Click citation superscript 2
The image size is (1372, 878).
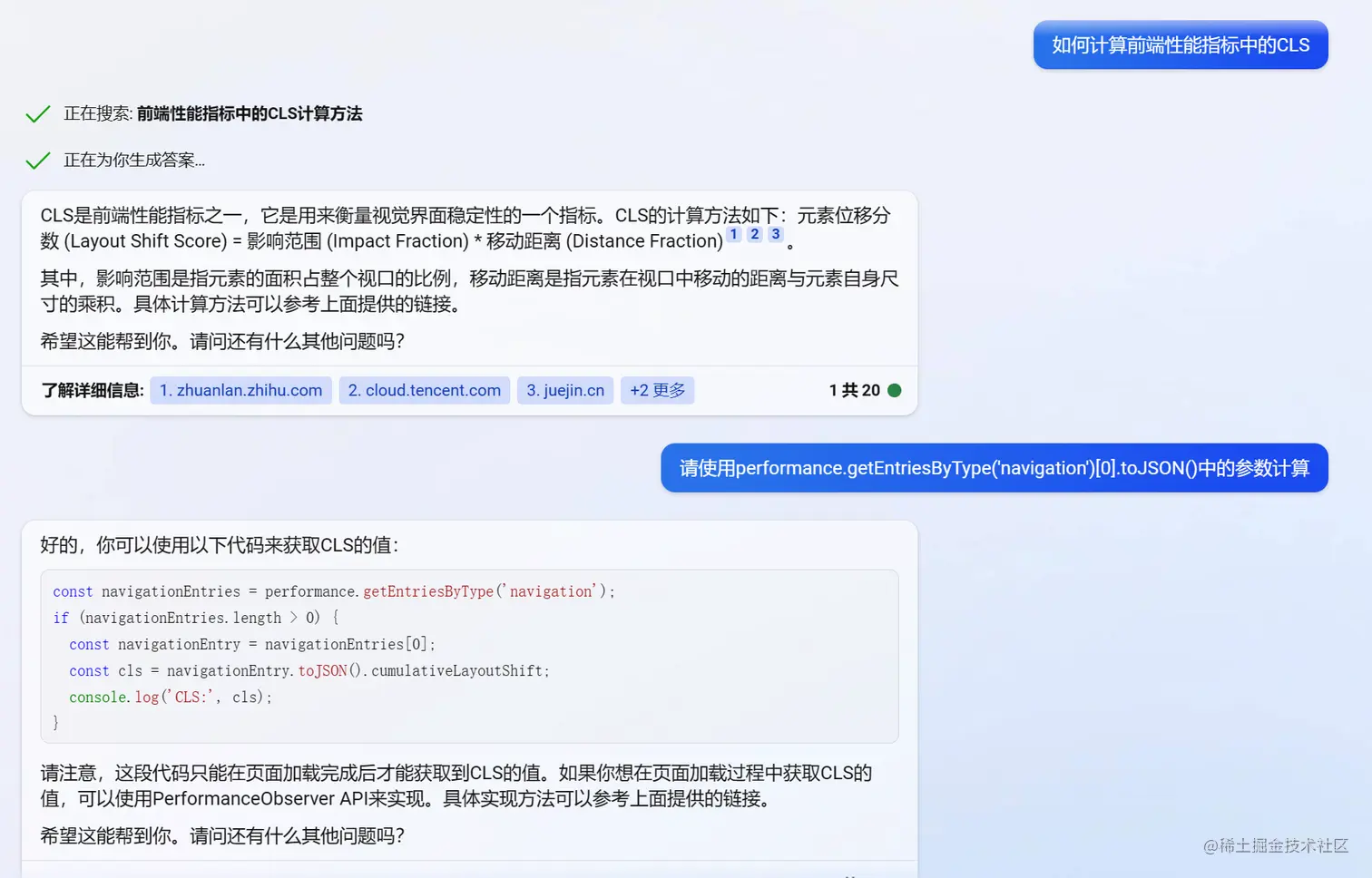pyautogui.click(x=754, y=234)
